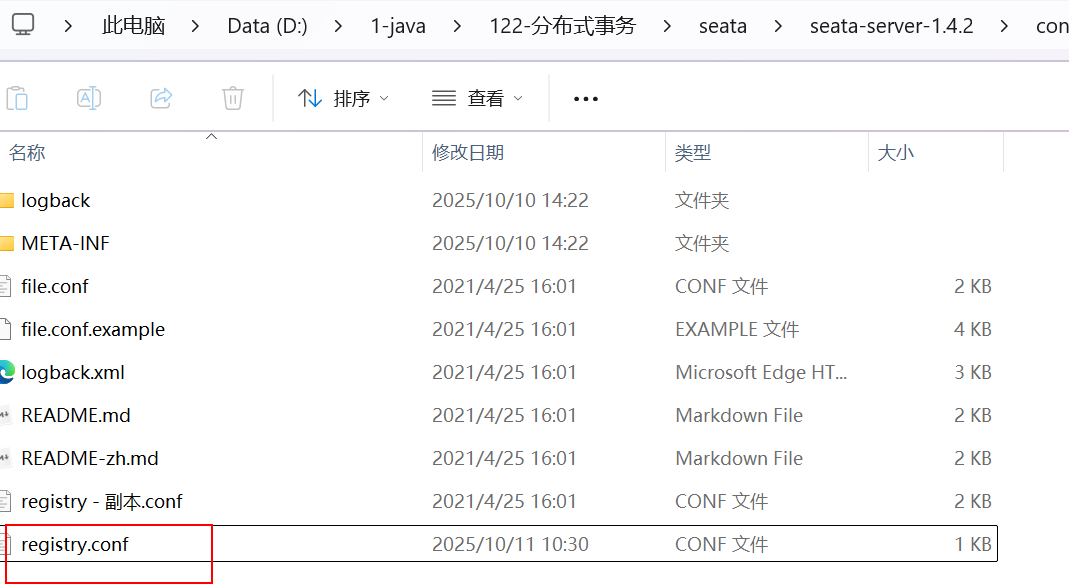
Task: Select the file.conf.example file
Action: tap(93, 330)
